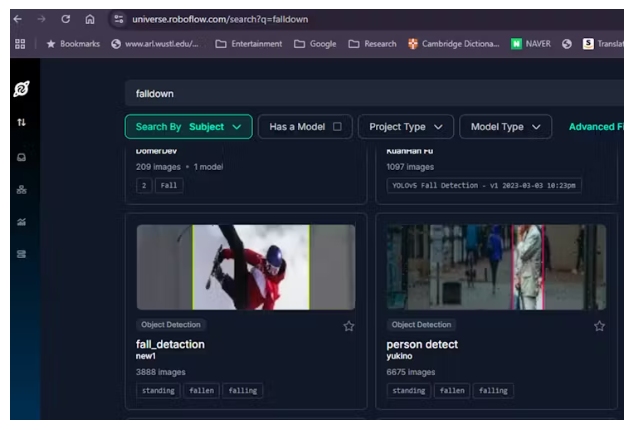Open the Project Type dropdown
The width and height of the screenshot is (634, 430).
[405, 127]
